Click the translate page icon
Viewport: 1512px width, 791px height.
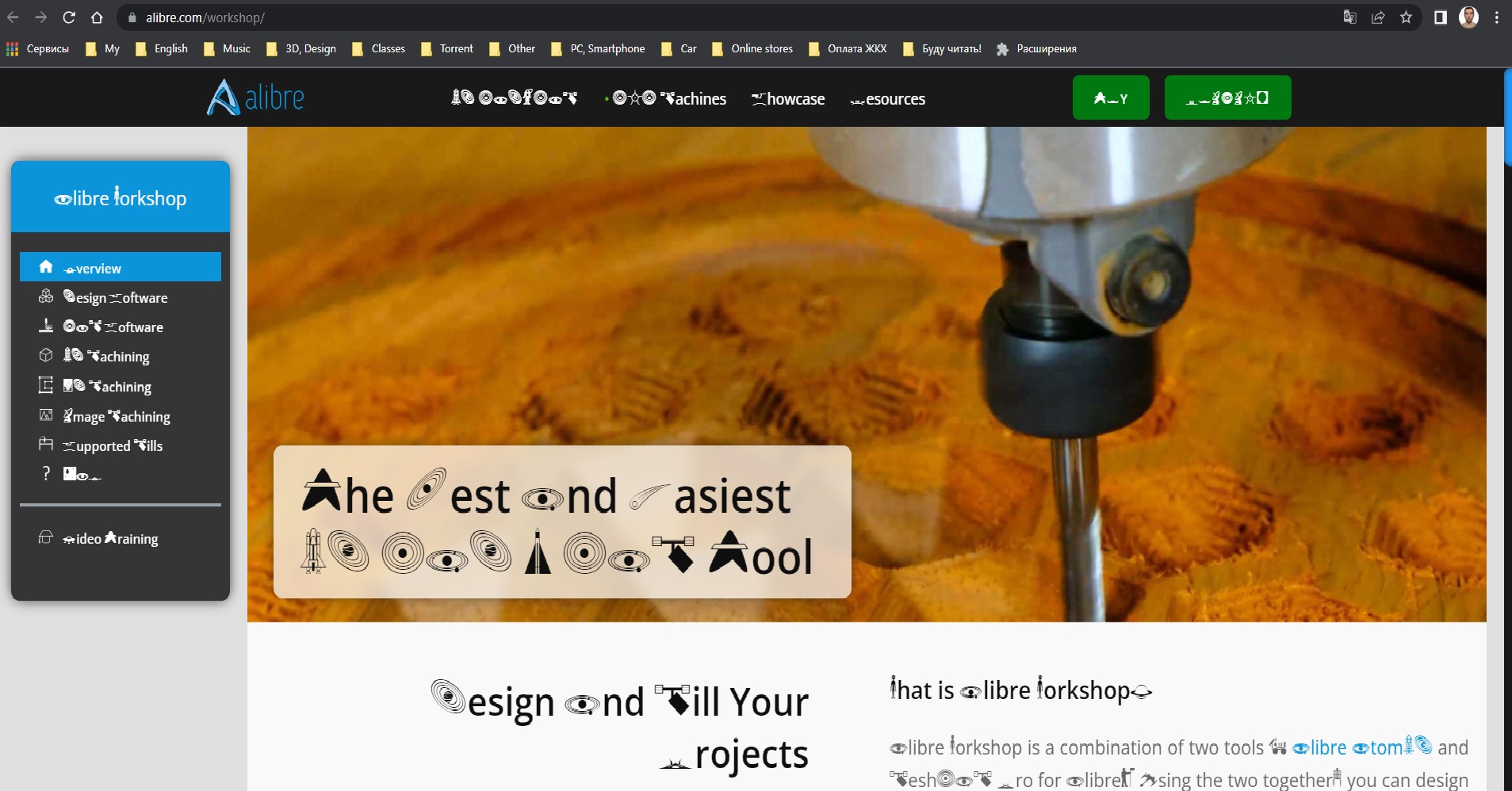[x=1349, y=17]
